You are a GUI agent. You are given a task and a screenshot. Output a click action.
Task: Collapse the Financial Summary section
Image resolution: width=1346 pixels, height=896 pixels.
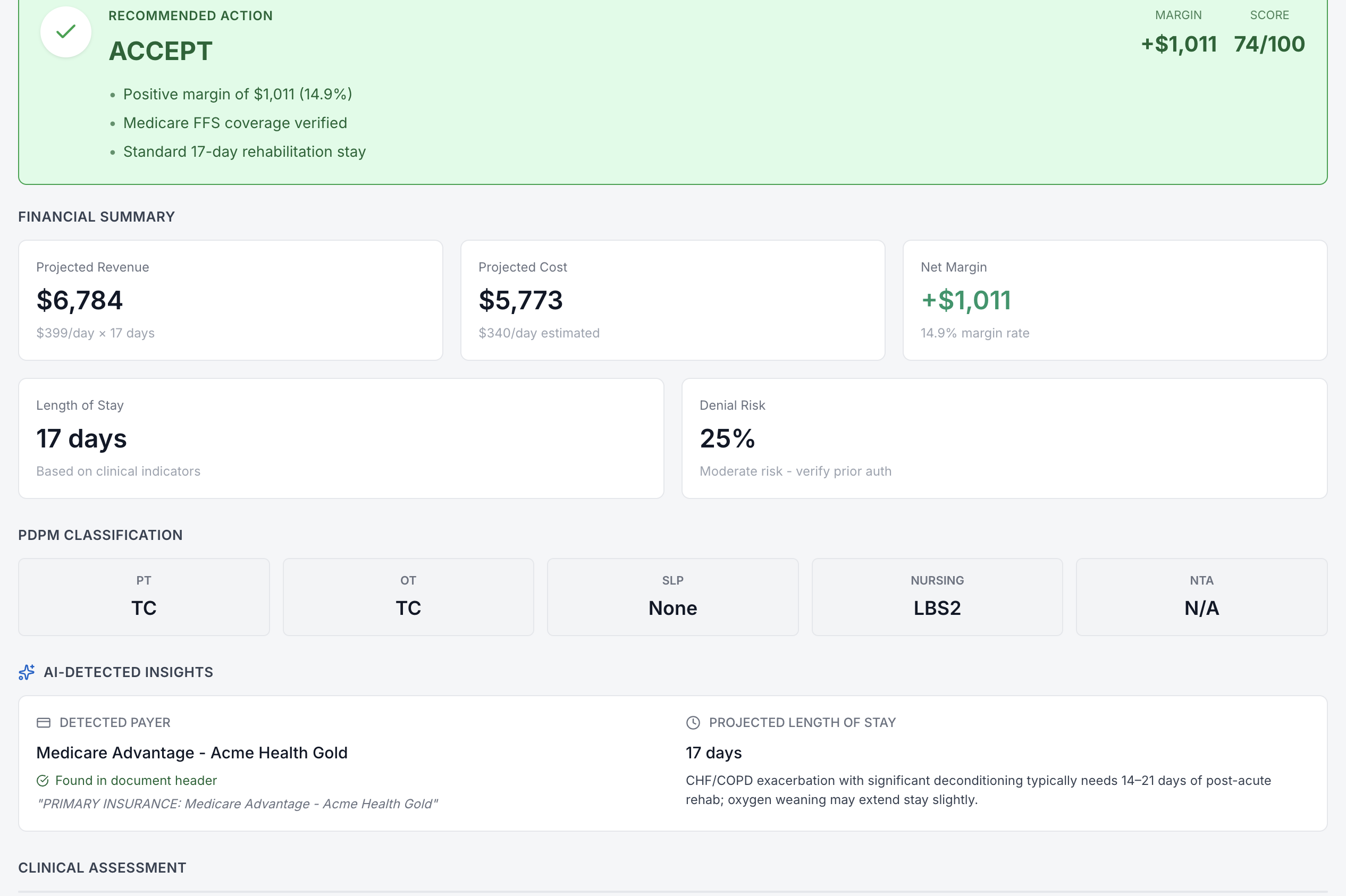click(96, 217)
